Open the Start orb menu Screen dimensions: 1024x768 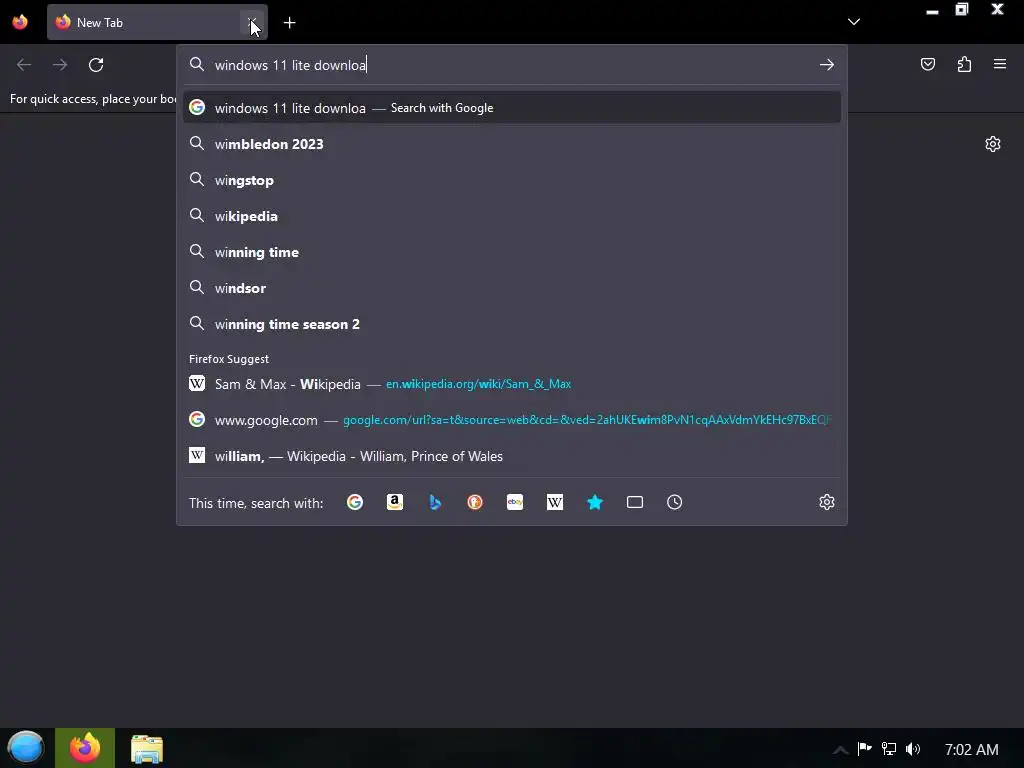(25, 748)
